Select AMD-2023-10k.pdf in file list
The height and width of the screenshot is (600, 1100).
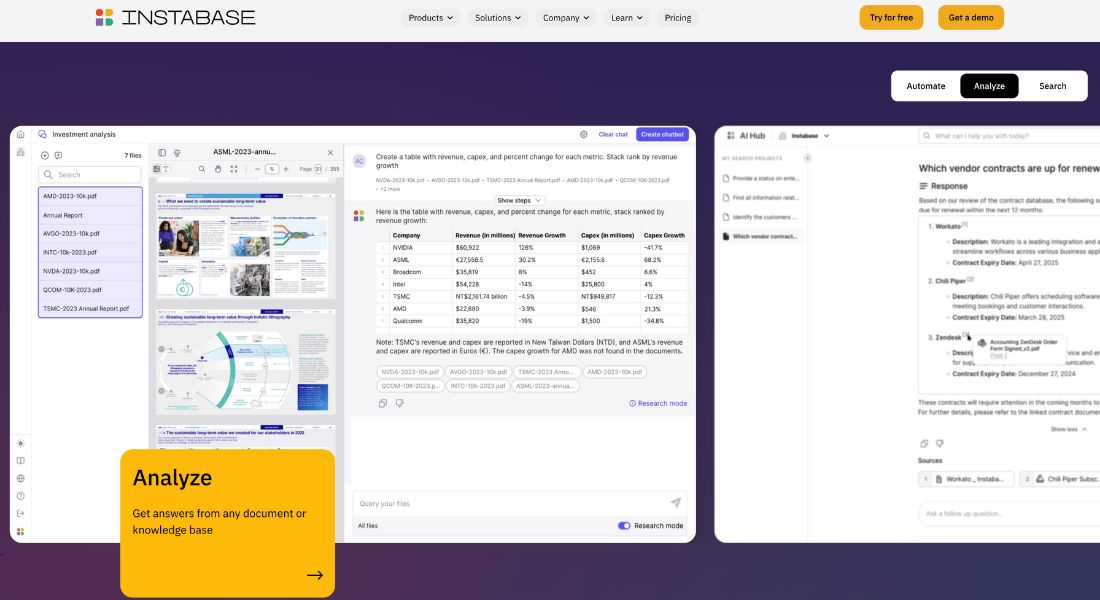coord(90,196)
